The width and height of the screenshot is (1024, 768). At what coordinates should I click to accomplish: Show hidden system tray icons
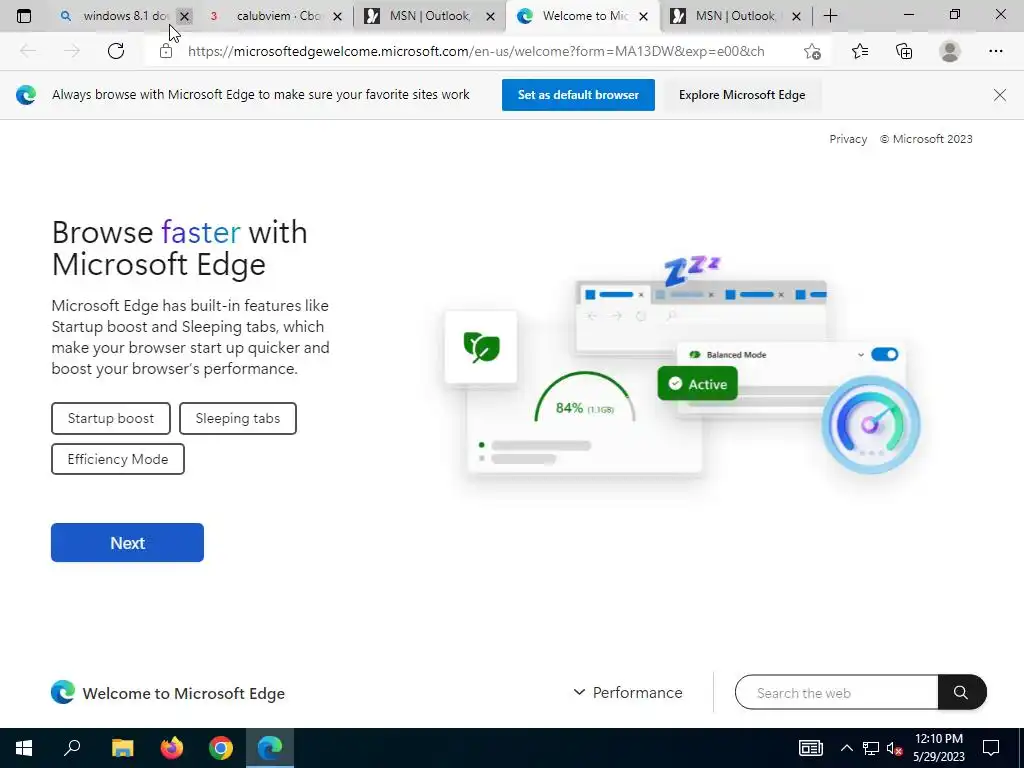pyautogui.click(x=846, y=748)
